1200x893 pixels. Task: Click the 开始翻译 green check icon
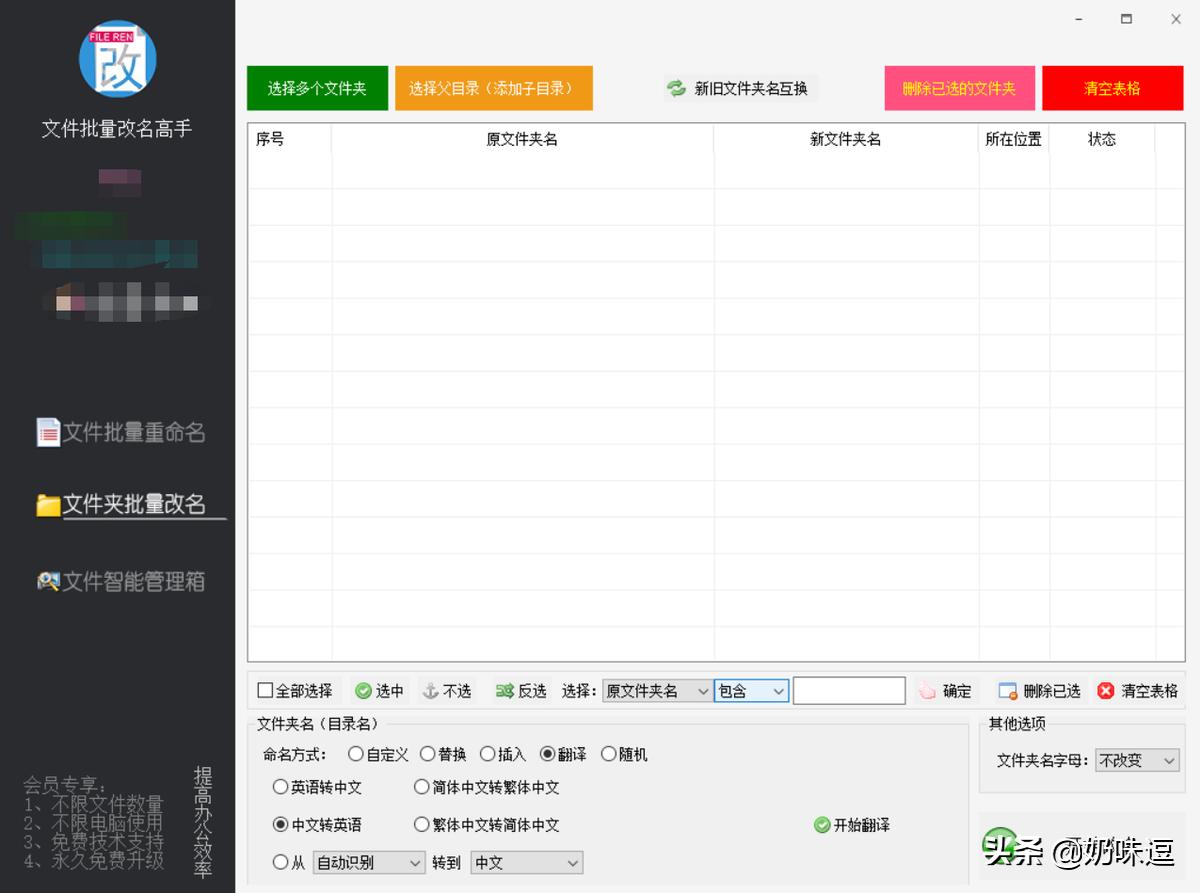tap(821, 824)
